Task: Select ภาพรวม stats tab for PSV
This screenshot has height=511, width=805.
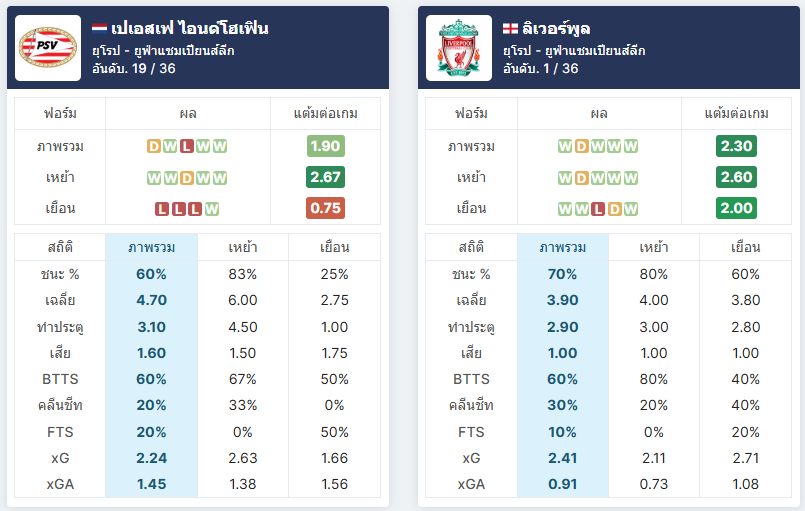Action: click(151, 247)
